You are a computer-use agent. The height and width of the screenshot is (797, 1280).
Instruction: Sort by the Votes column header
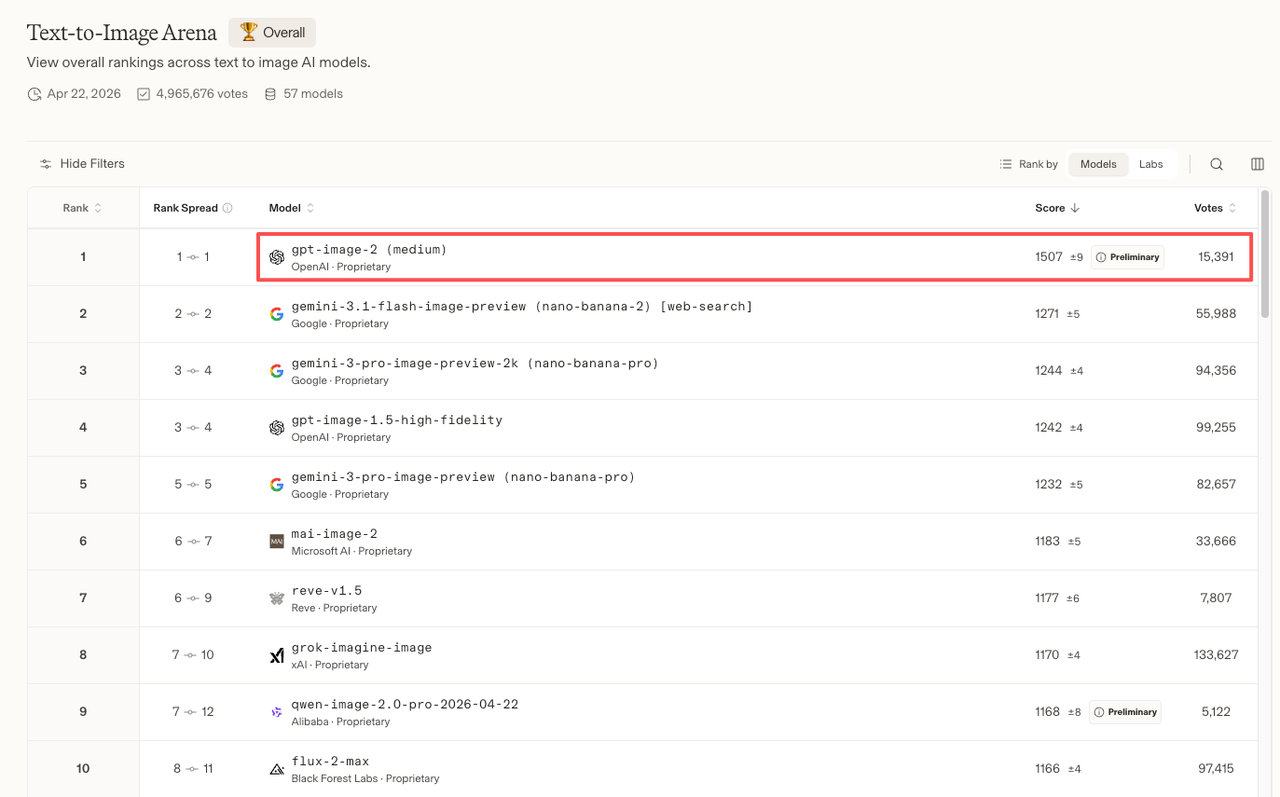(x=1215, y=208)
